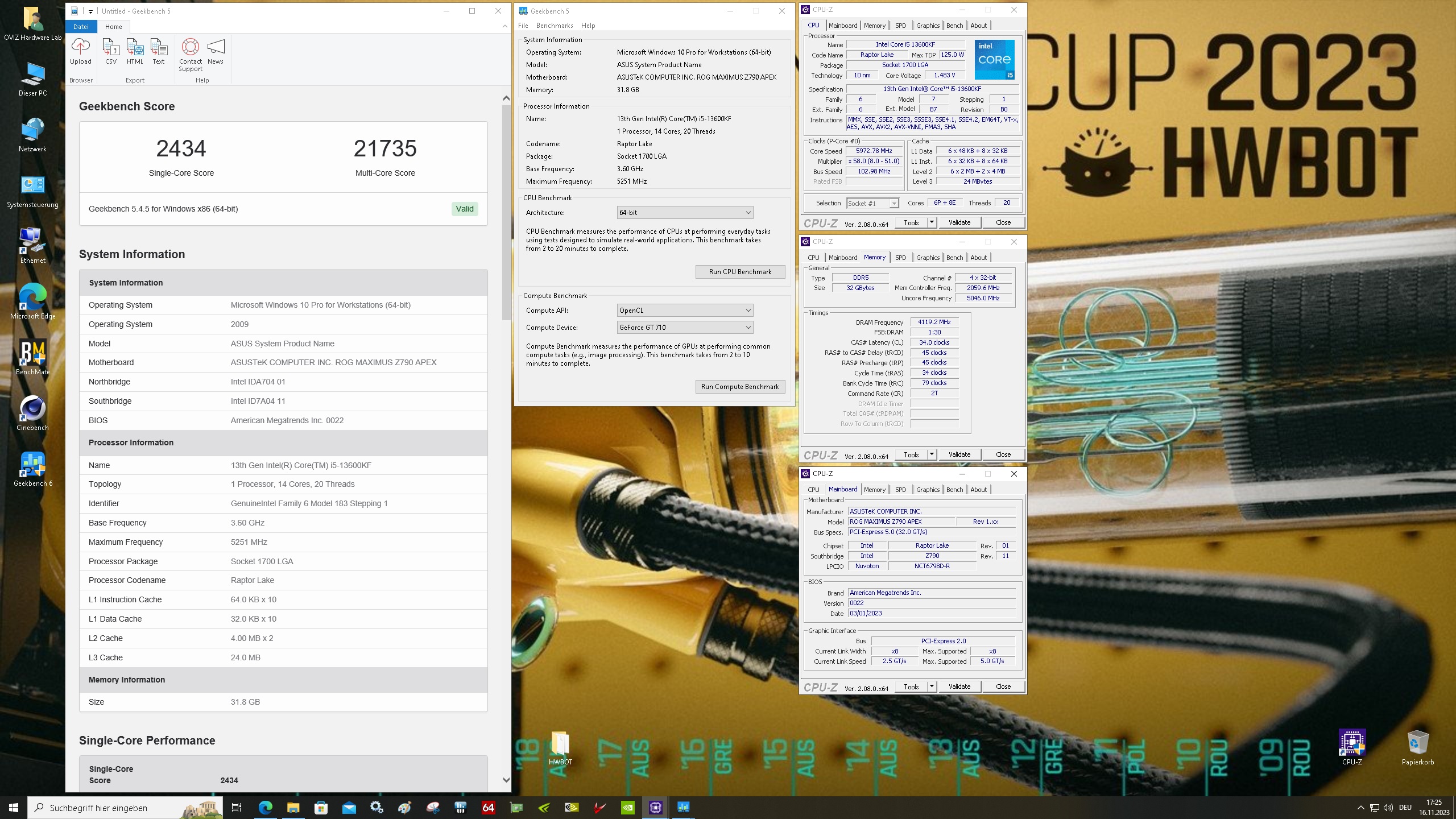Select the Single-Core Score value 2434
The image size is (1456, 819).
point(181,148)
